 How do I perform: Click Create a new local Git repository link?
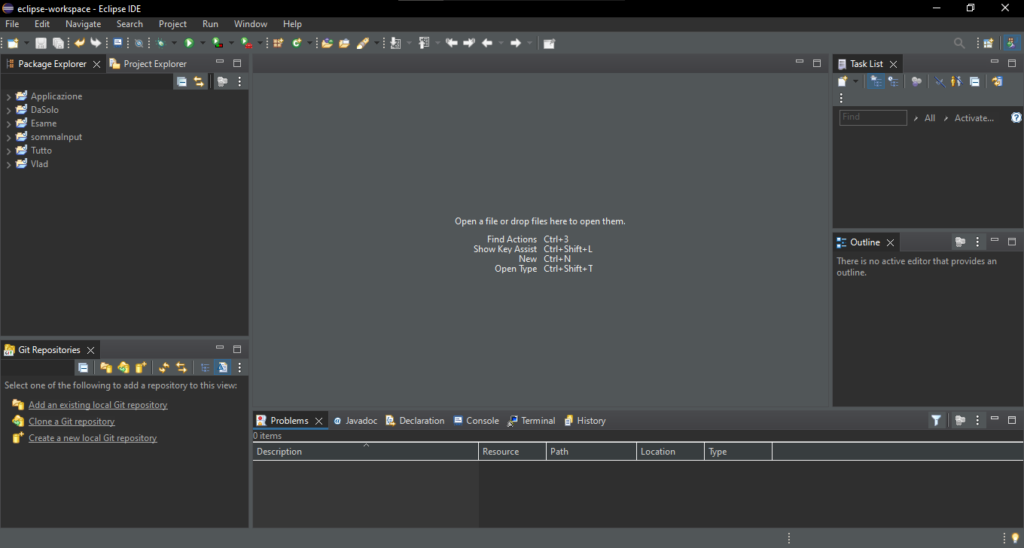pyautogui.click(x=93, y=438)
